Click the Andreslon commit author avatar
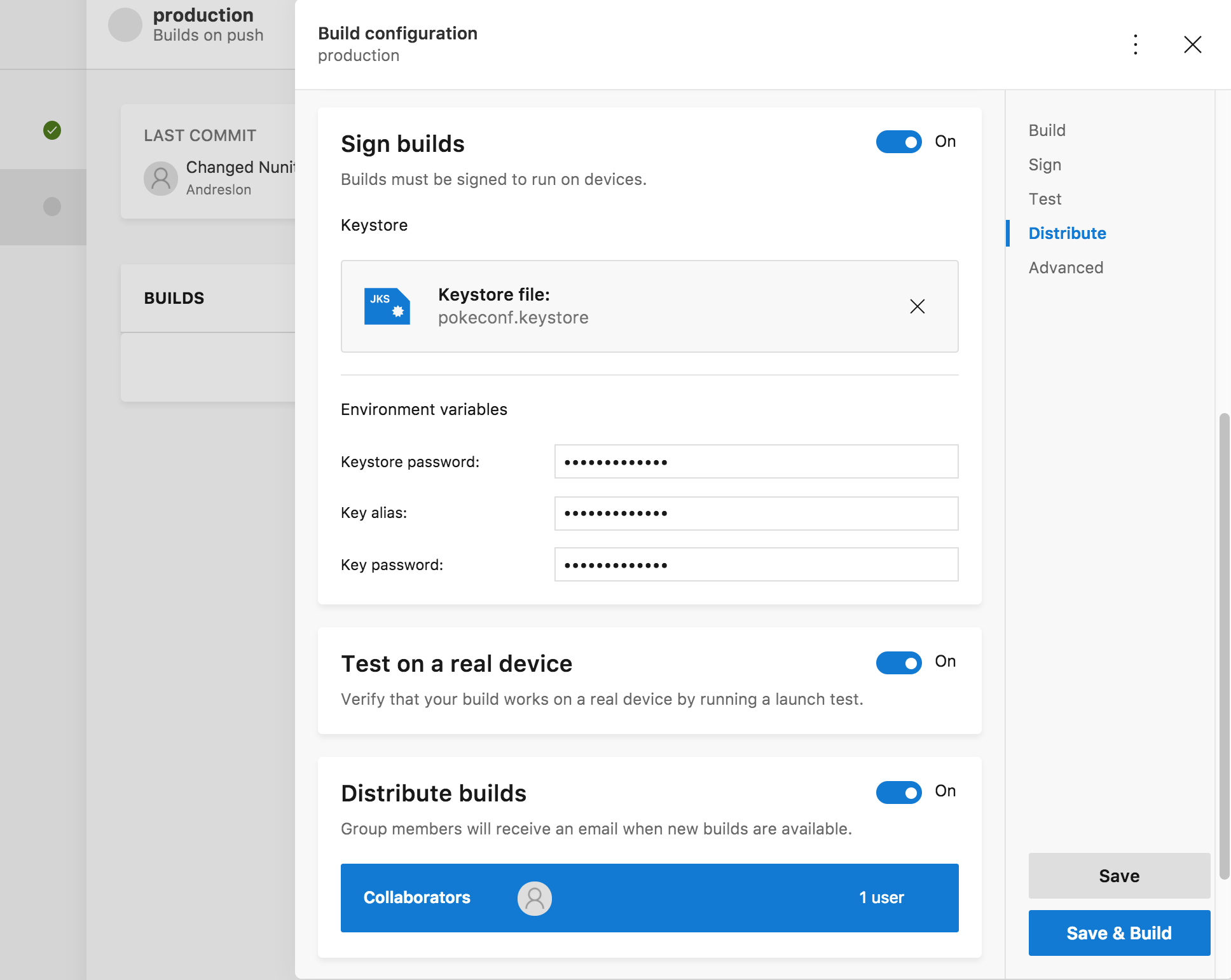Viewport: 1231px width, 980px height. click(161, 178)
